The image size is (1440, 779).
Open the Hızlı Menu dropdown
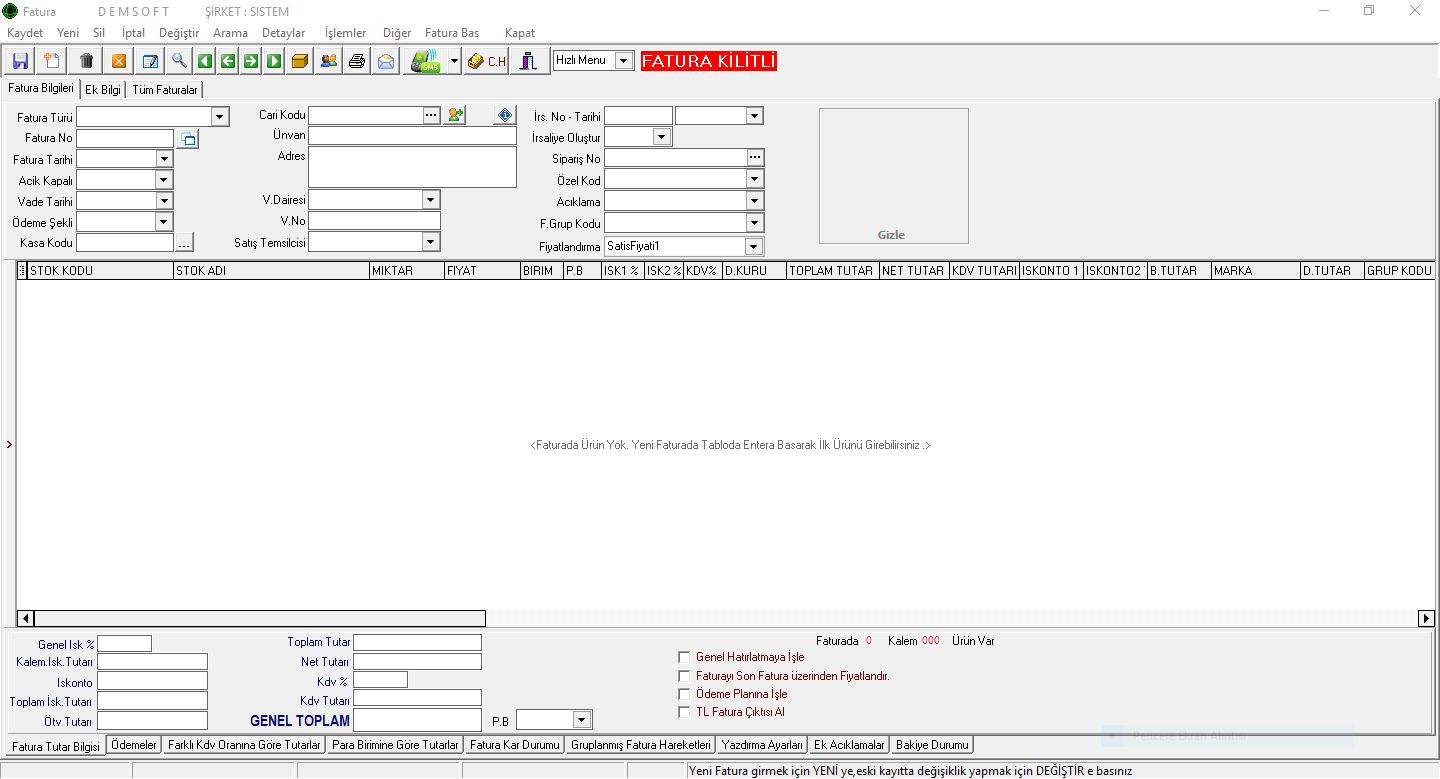pos(624,61)
